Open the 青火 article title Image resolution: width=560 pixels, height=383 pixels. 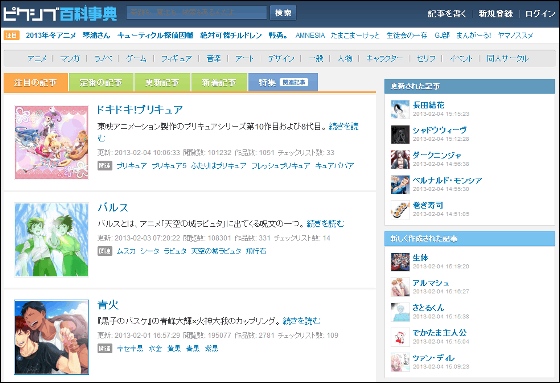pos(108,305)
